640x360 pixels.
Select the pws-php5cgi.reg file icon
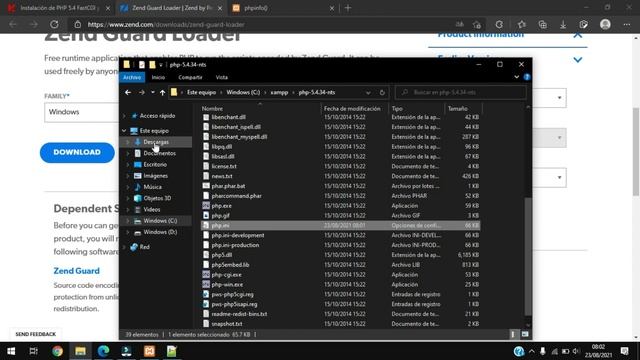pos(206,294)
